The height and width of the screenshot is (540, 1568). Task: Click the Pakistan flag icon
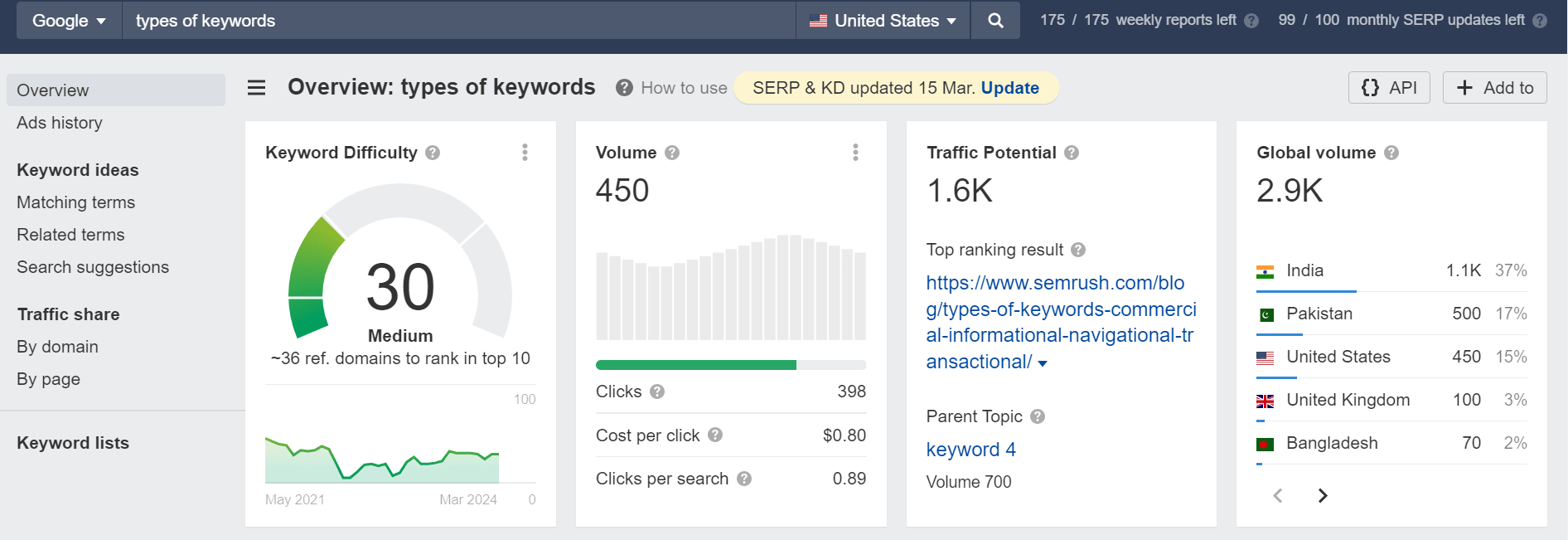coord(1266,314)
